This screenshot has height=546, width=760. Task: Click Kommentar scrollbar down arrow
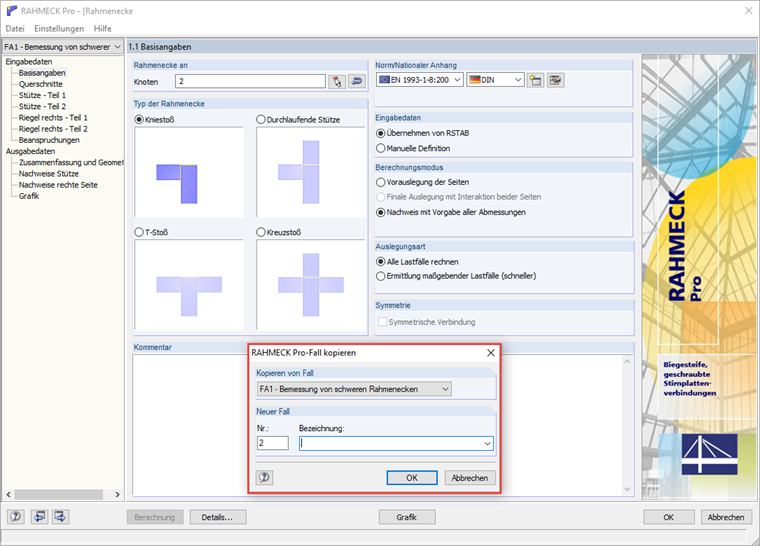tap(627, 489)
